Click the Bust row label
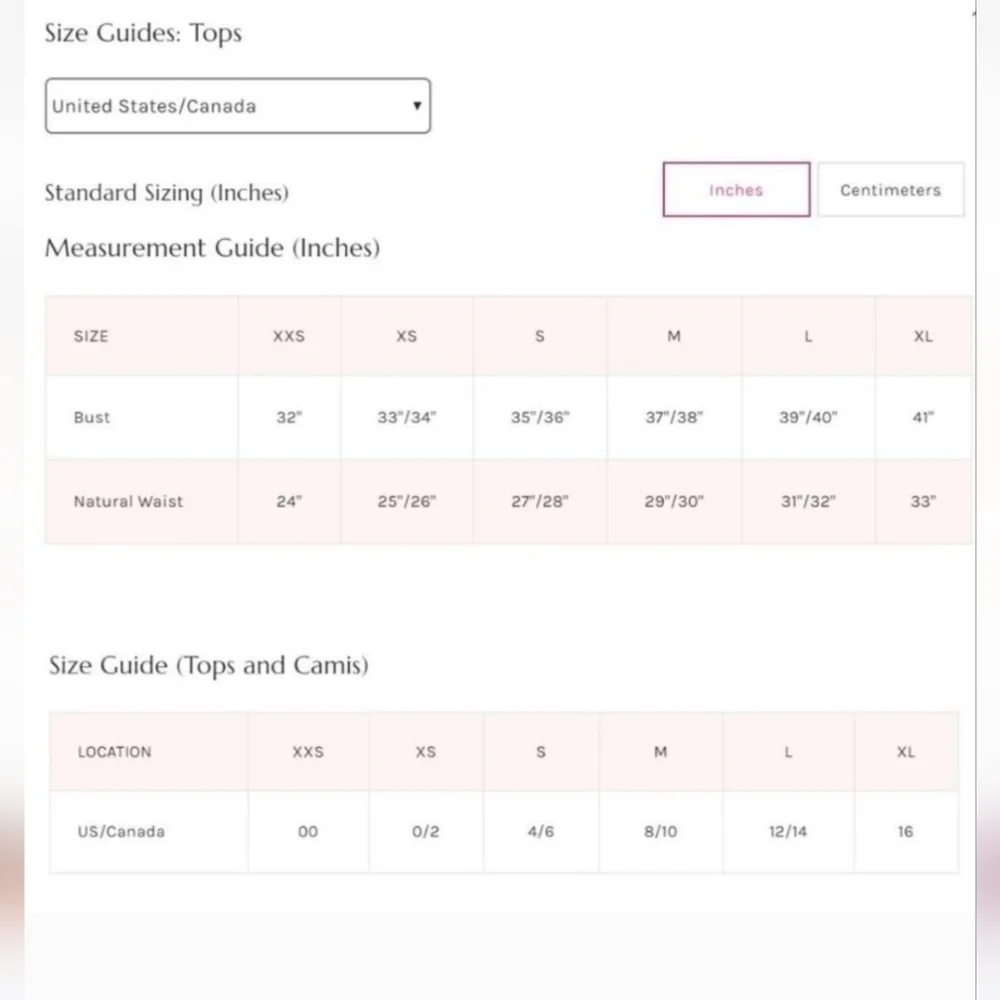This screenshot has width=1000, height=1000. (x=92, y=417)
